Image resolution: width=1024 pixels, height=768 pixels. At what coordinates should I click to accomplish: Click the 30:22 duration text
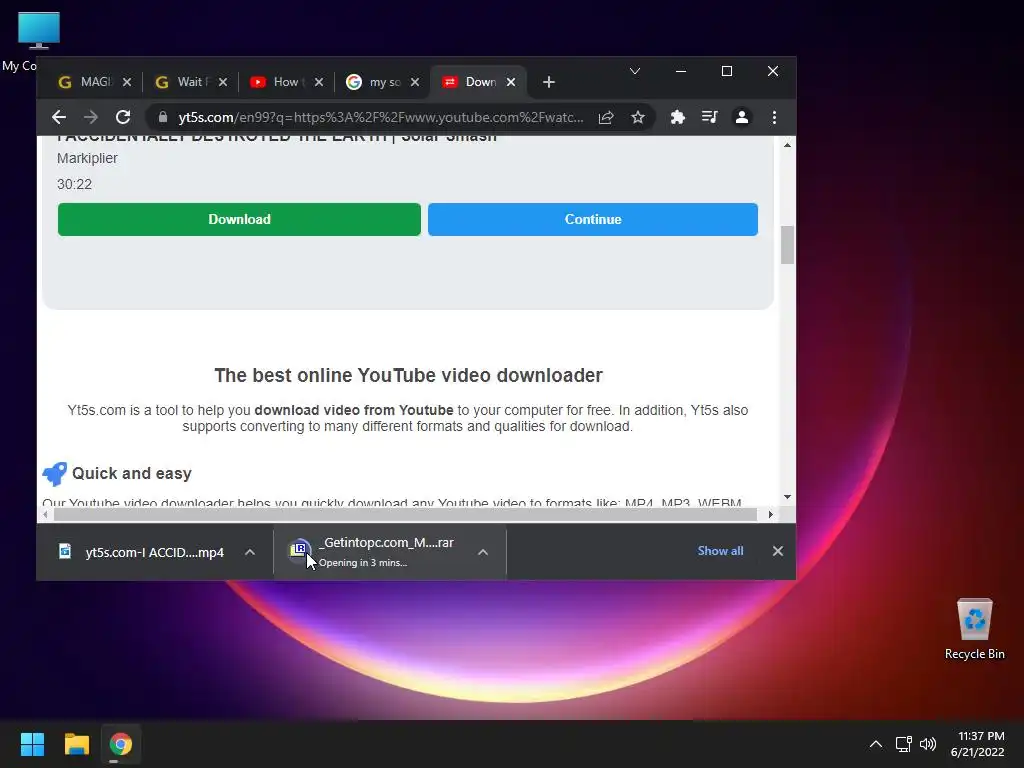click(74, 184)
